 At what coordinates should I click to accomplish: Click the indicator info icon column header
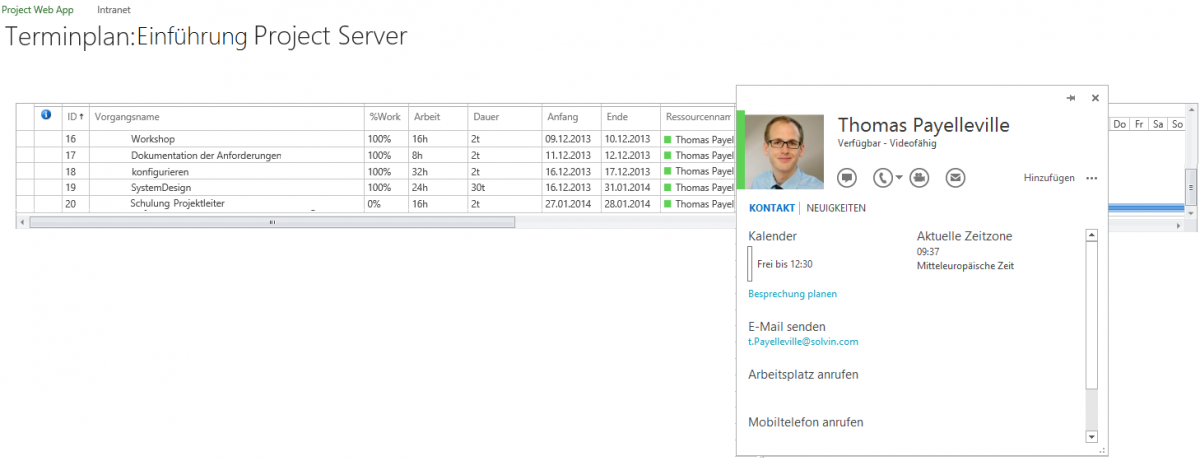pyautogui.click(x=46, y=115)
